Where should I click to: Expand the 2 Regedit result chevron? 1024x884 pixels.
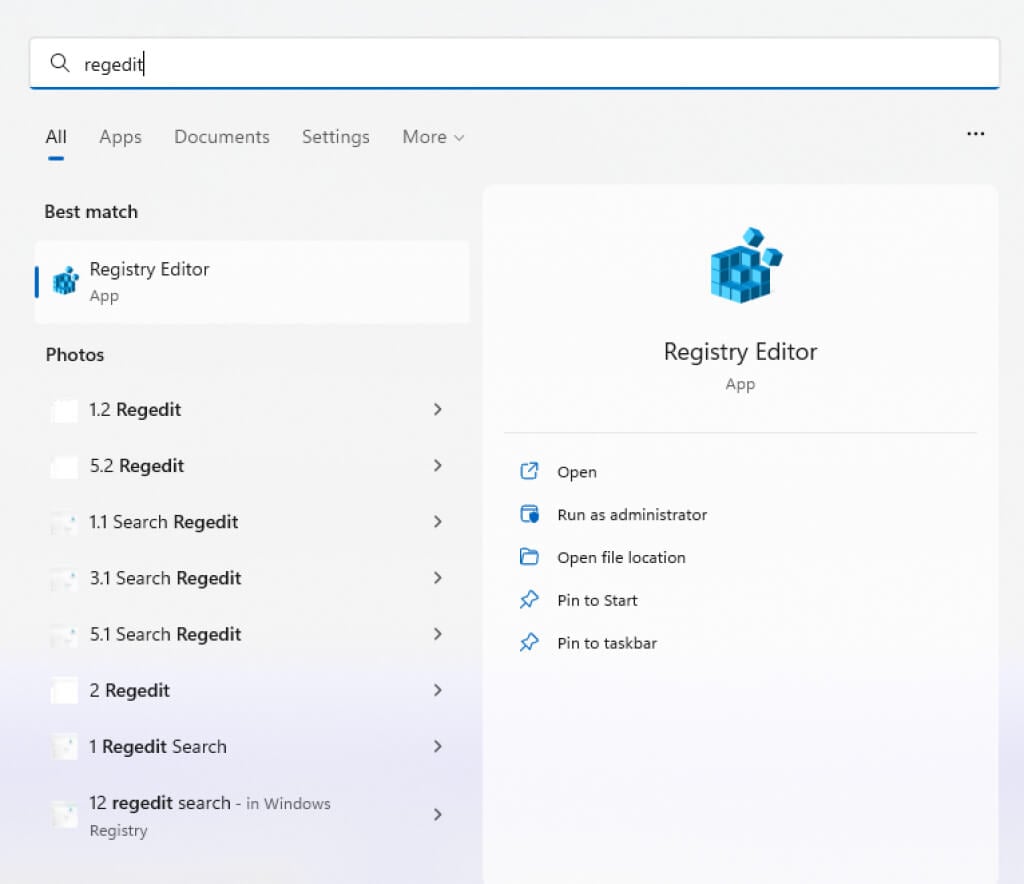pyautogui.click(x=438, y=690)
